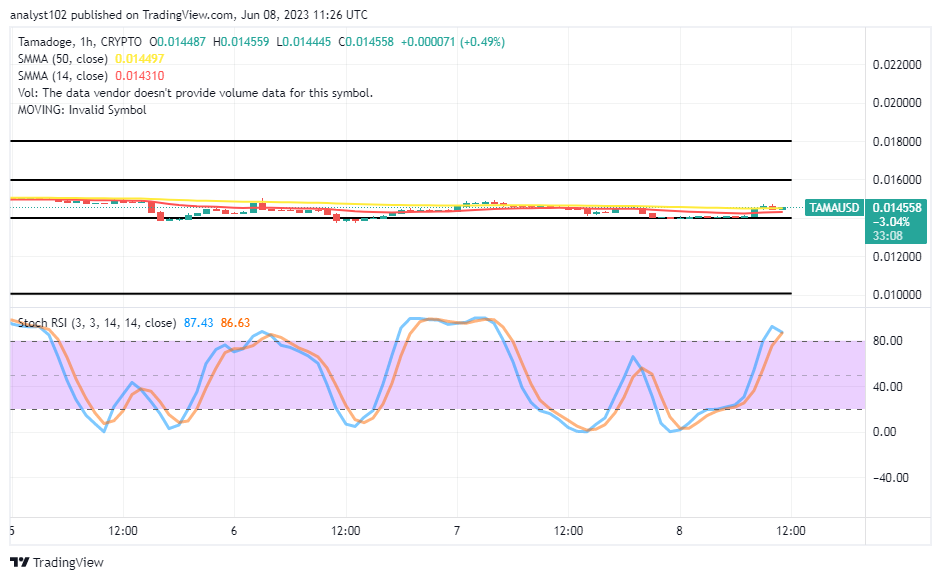Click the date 6 time axis marker
Viewport: 941px width, 580px height.
[x=234, y=531]
